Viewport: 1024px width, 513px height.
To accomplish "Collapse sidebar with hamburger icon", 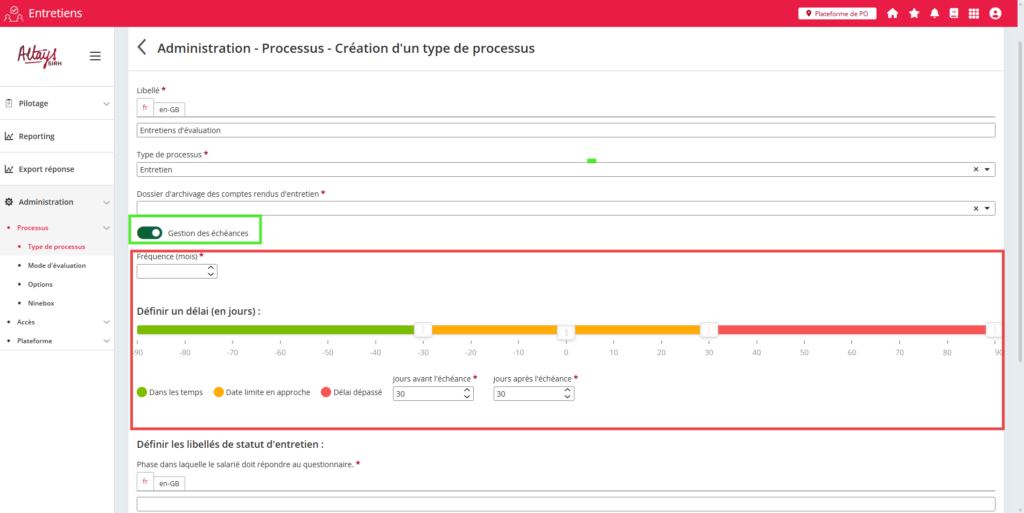I will coord(95,56).
